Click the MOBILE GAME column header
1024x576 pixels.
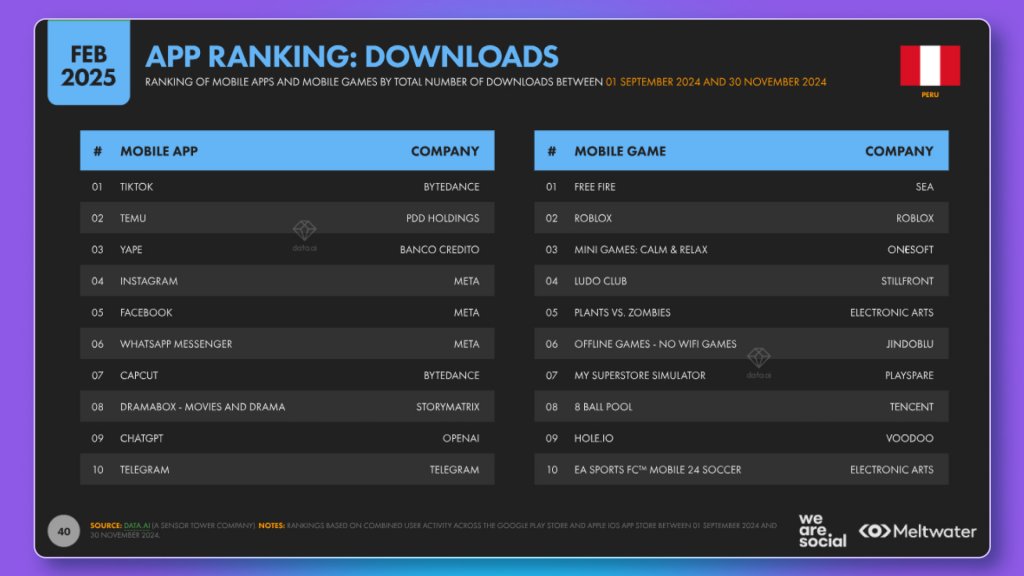(x=620, y=151)
